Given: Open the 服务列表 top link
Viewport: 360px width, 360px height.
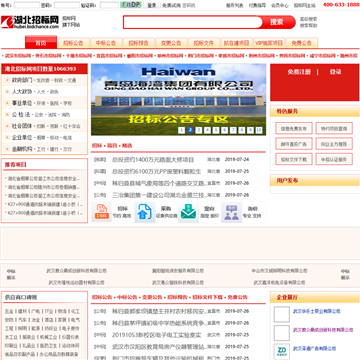Looking at the screenshot, I should click(x=235, y=6).
